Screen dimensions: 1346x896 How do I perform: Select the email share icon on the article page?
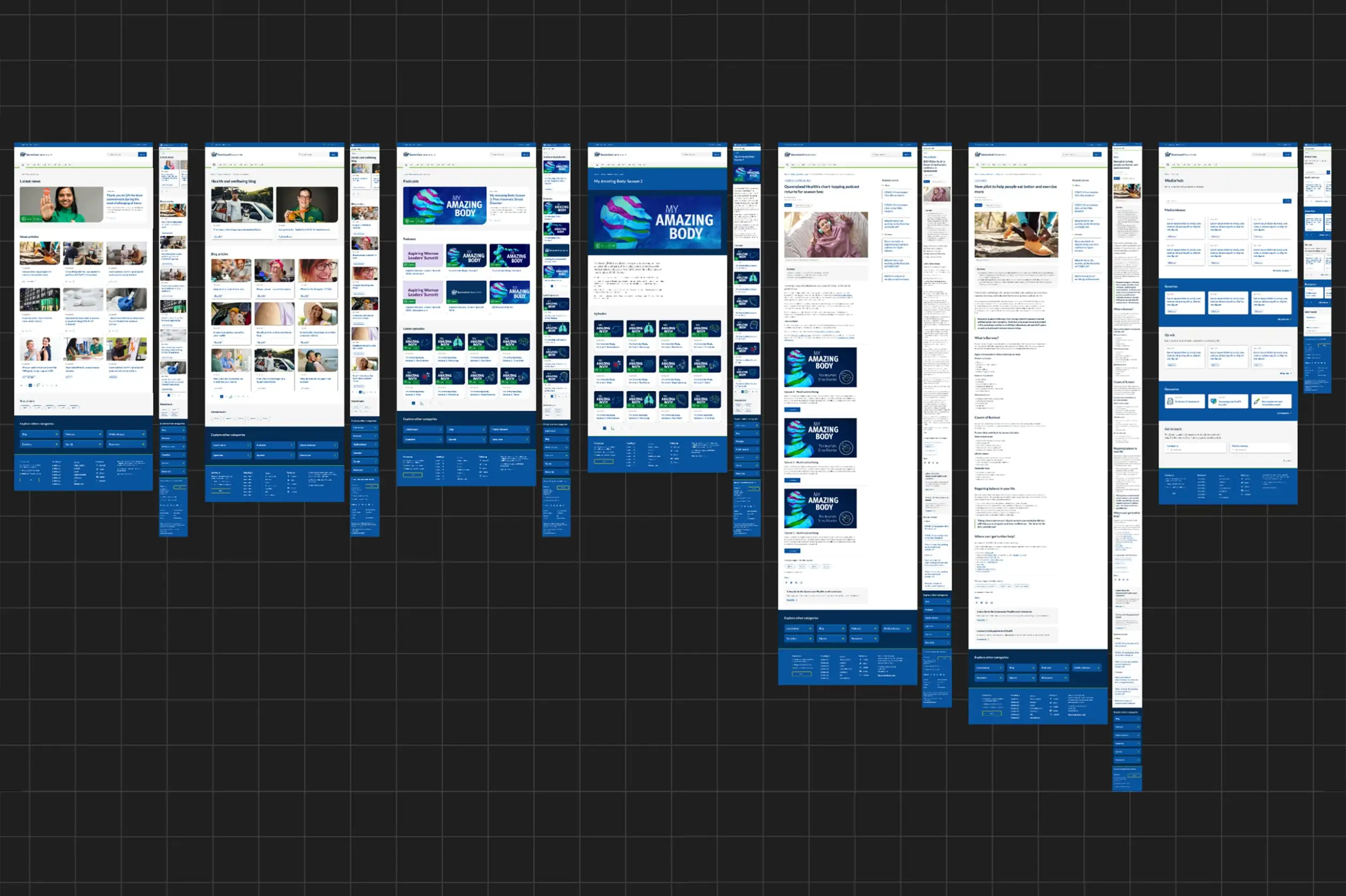801,583
